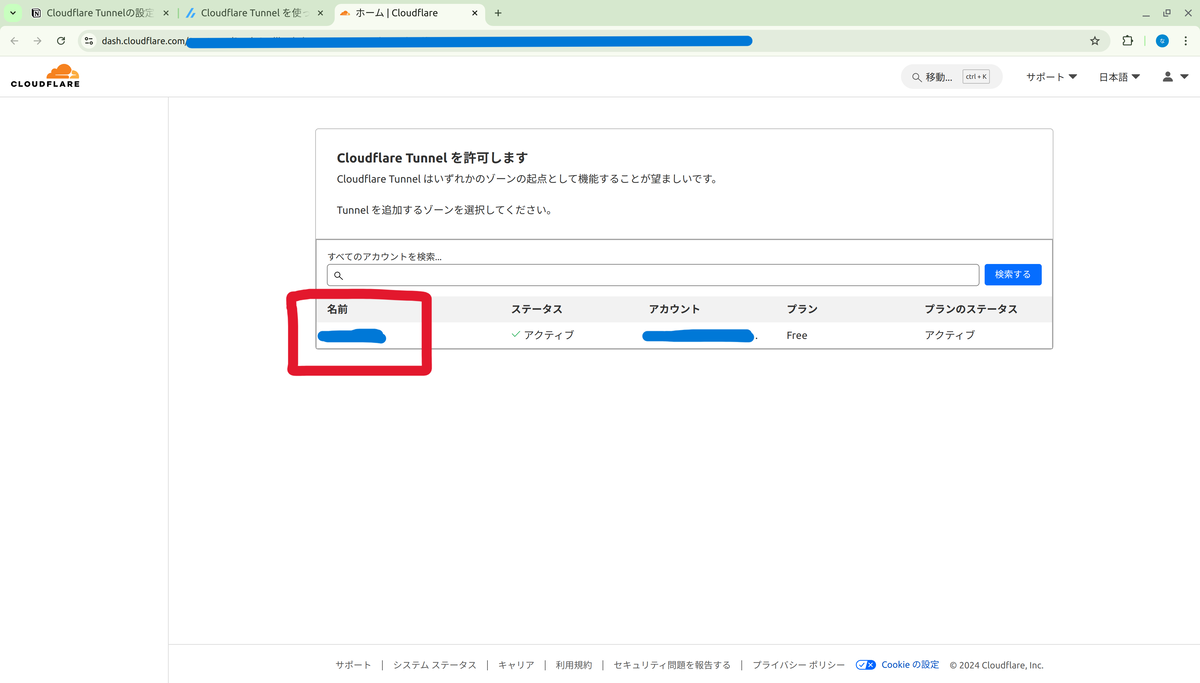Image resolution: width=1200 pixels, height=683 pixels.
Task: Open the footer サポート link
Action: [x=353, y=665]
